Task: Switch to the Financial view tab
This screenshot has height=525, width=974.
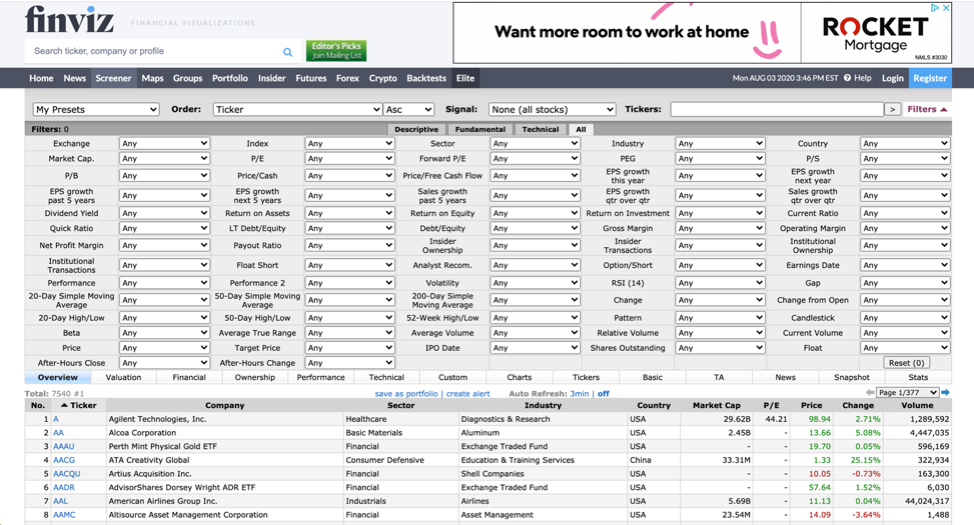Action: click(189, 377)
